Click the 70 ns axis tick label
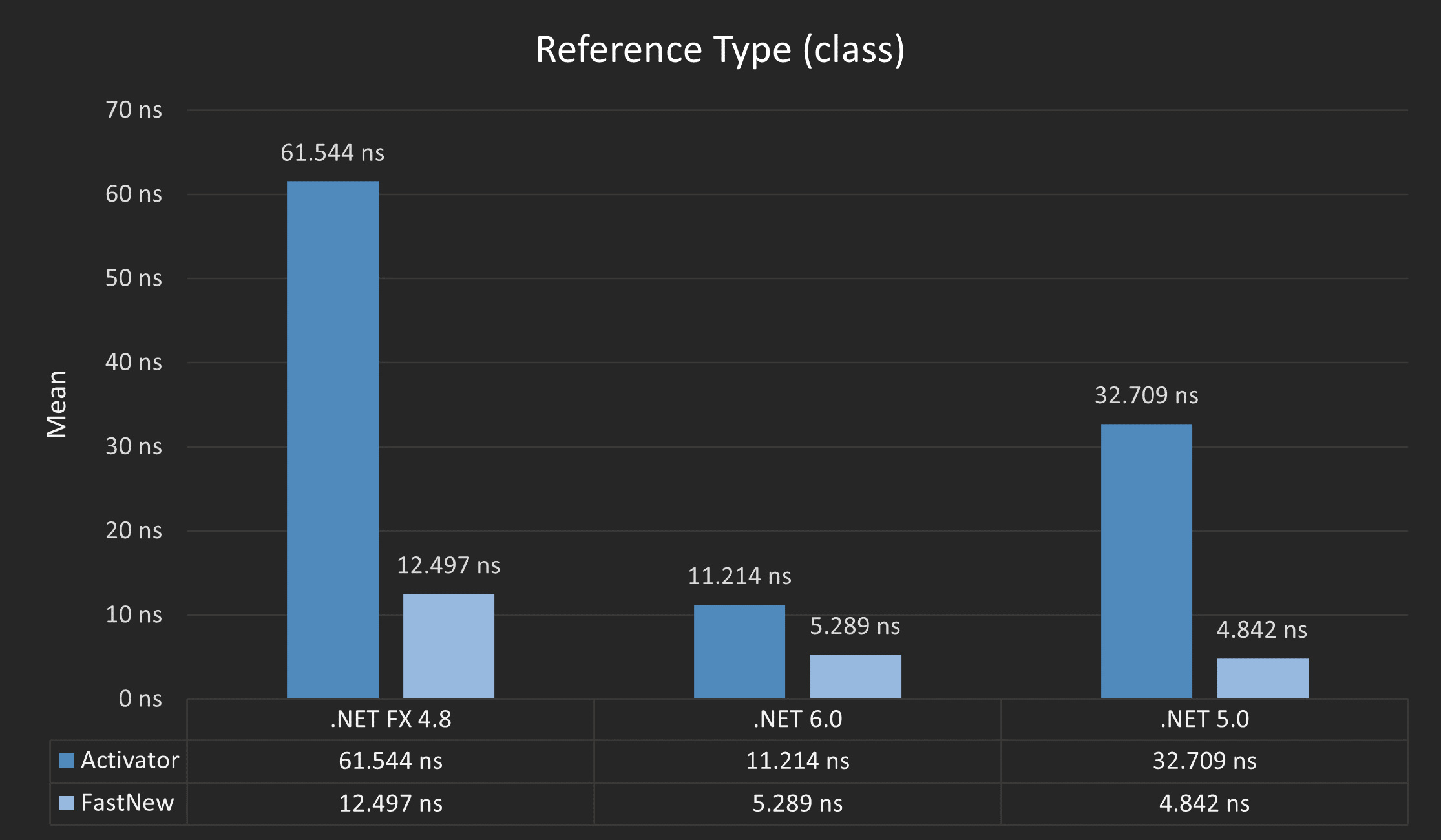 click(133, 110)
